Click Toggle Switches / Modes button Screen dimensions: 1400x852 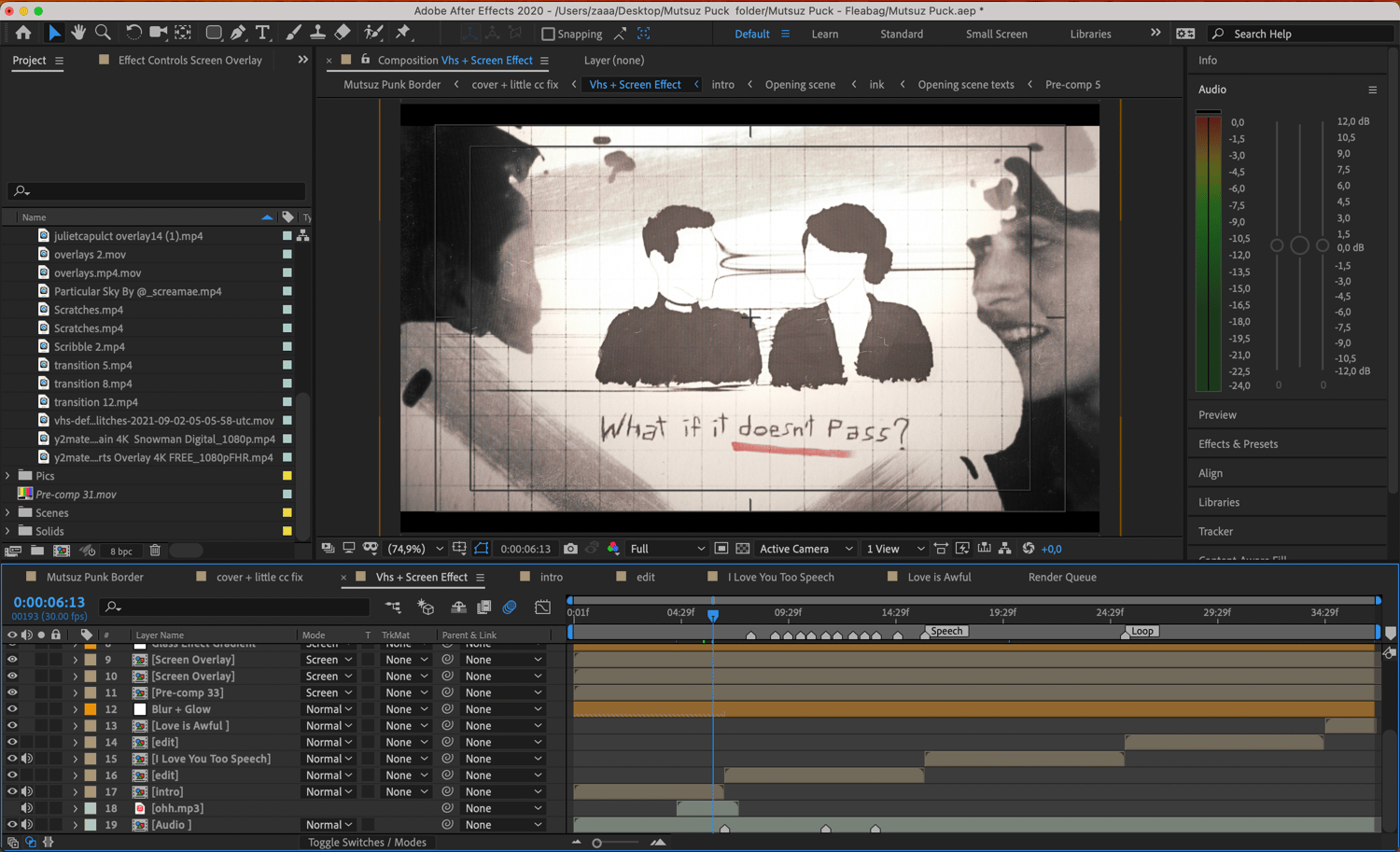click(367, 842)
